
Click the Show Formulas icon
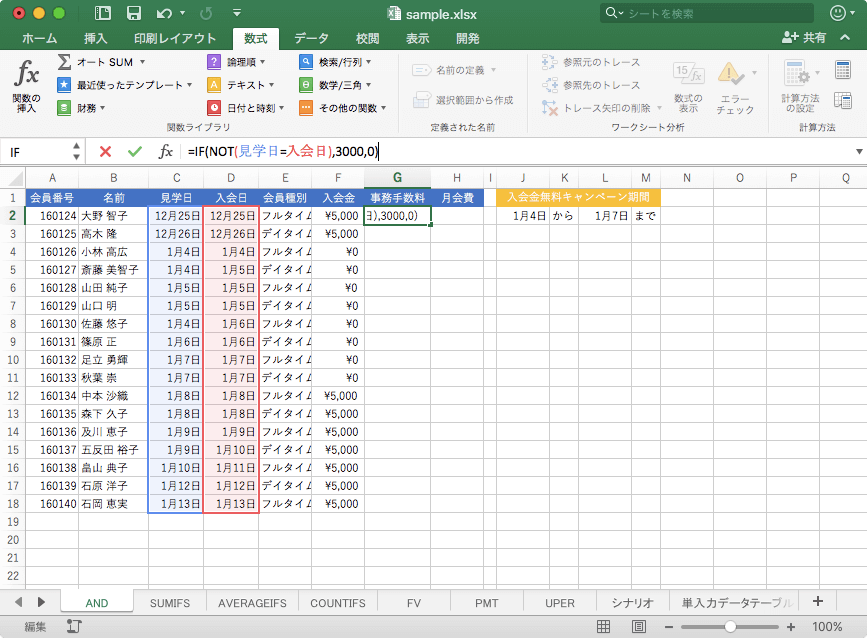[688, 74]
